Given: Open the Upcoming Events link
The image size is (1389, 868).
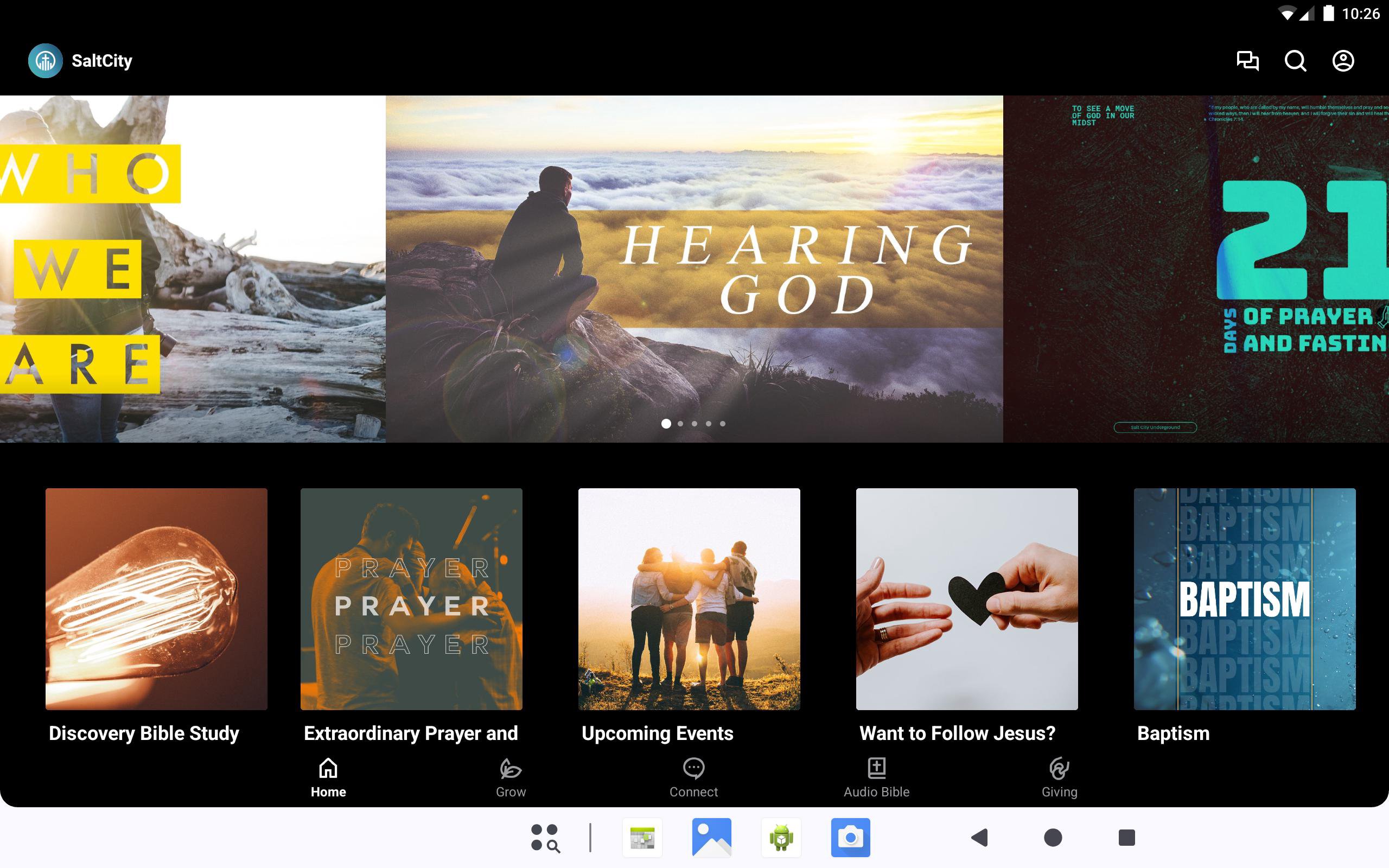Looking at the screenshot, I should 657,733.
